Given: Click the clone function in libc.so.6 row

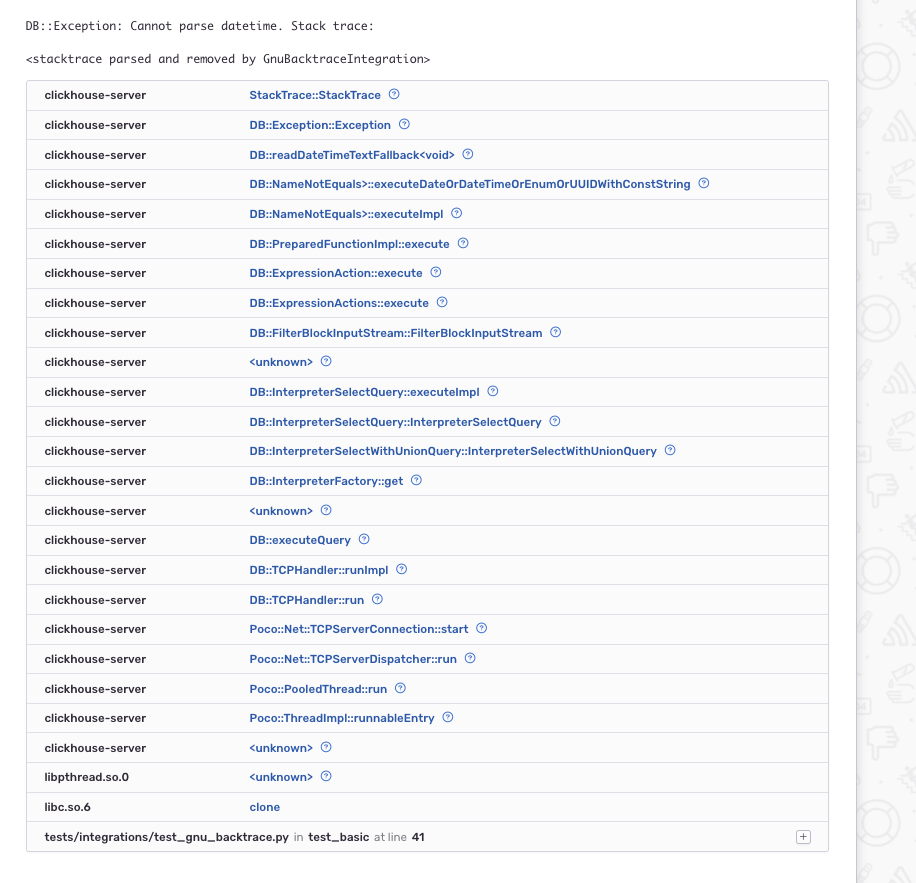Looking at the screenshot, I should (x=265, y=807).
